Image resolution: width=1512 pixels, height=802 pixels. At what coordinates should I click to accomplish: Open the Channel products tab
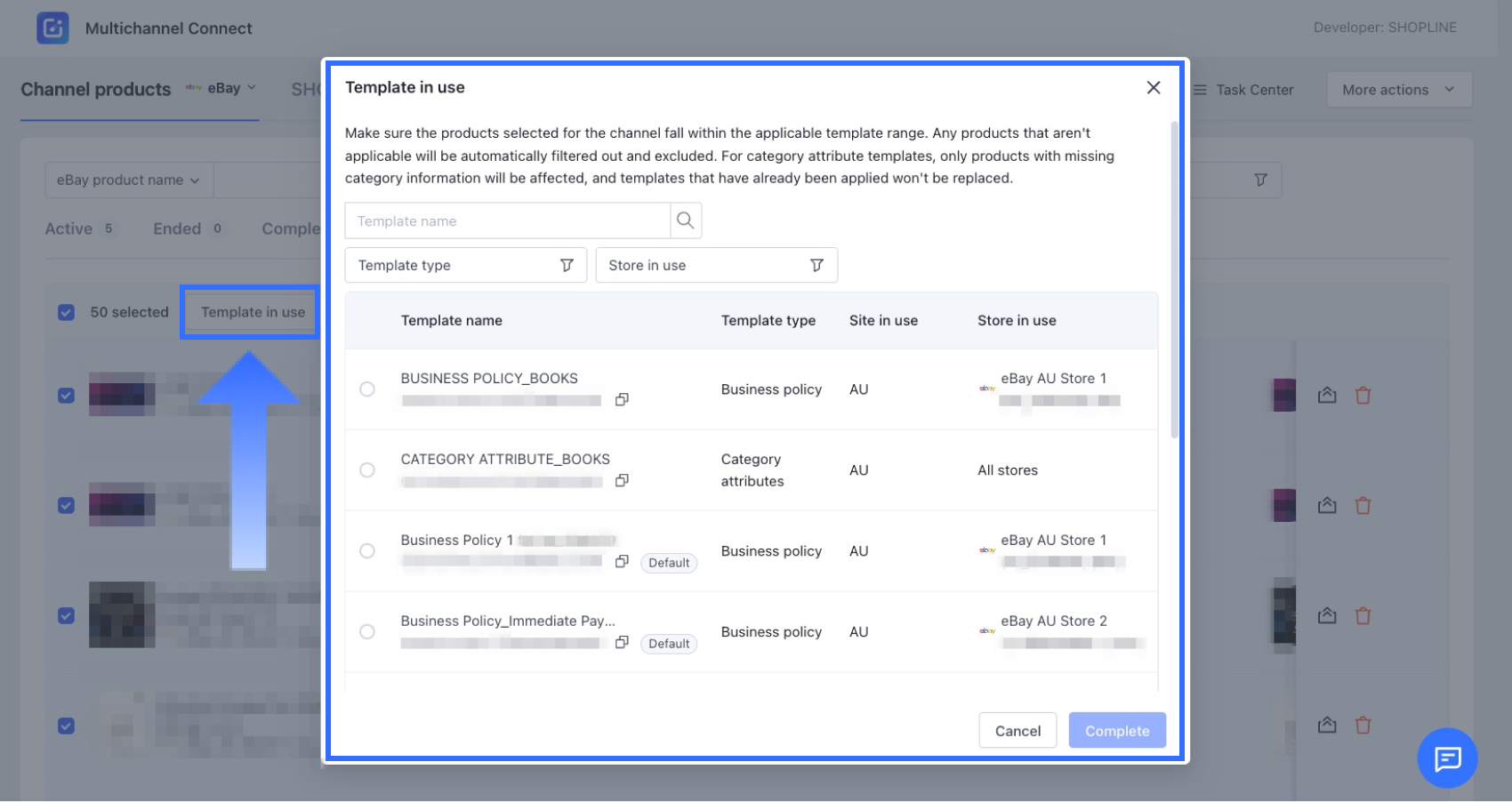96,90
